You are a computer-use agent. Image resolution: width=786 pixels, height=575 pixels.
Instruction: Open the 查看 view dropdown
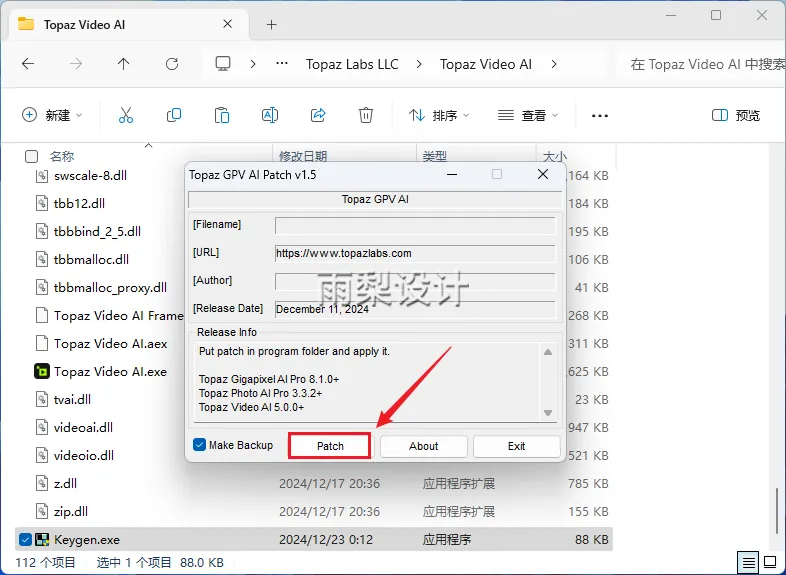(x=527, y=115)
